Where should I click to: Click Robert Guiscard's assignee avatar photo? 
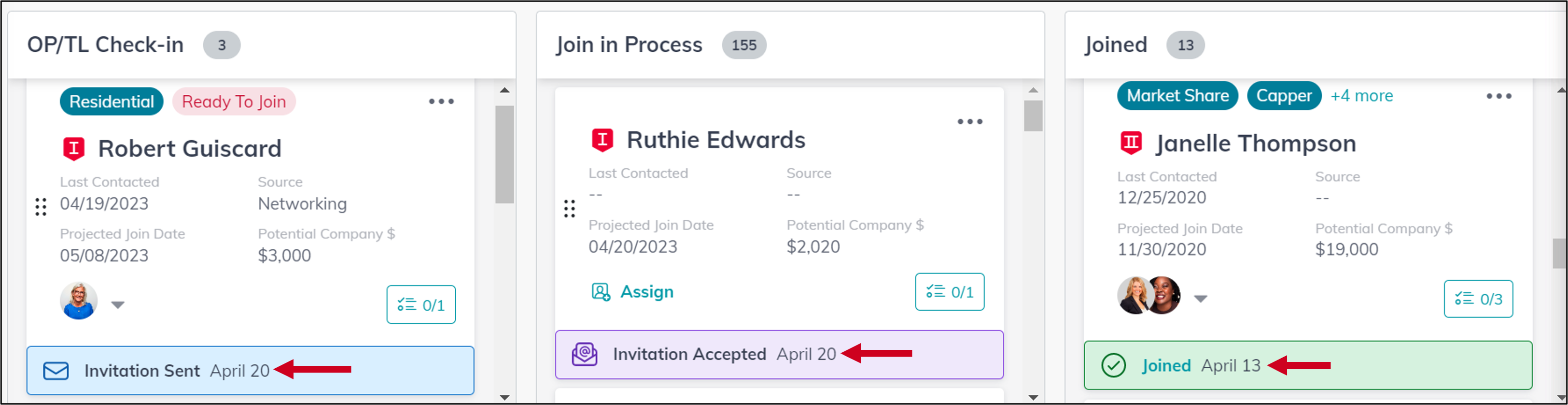coord(79,301)
